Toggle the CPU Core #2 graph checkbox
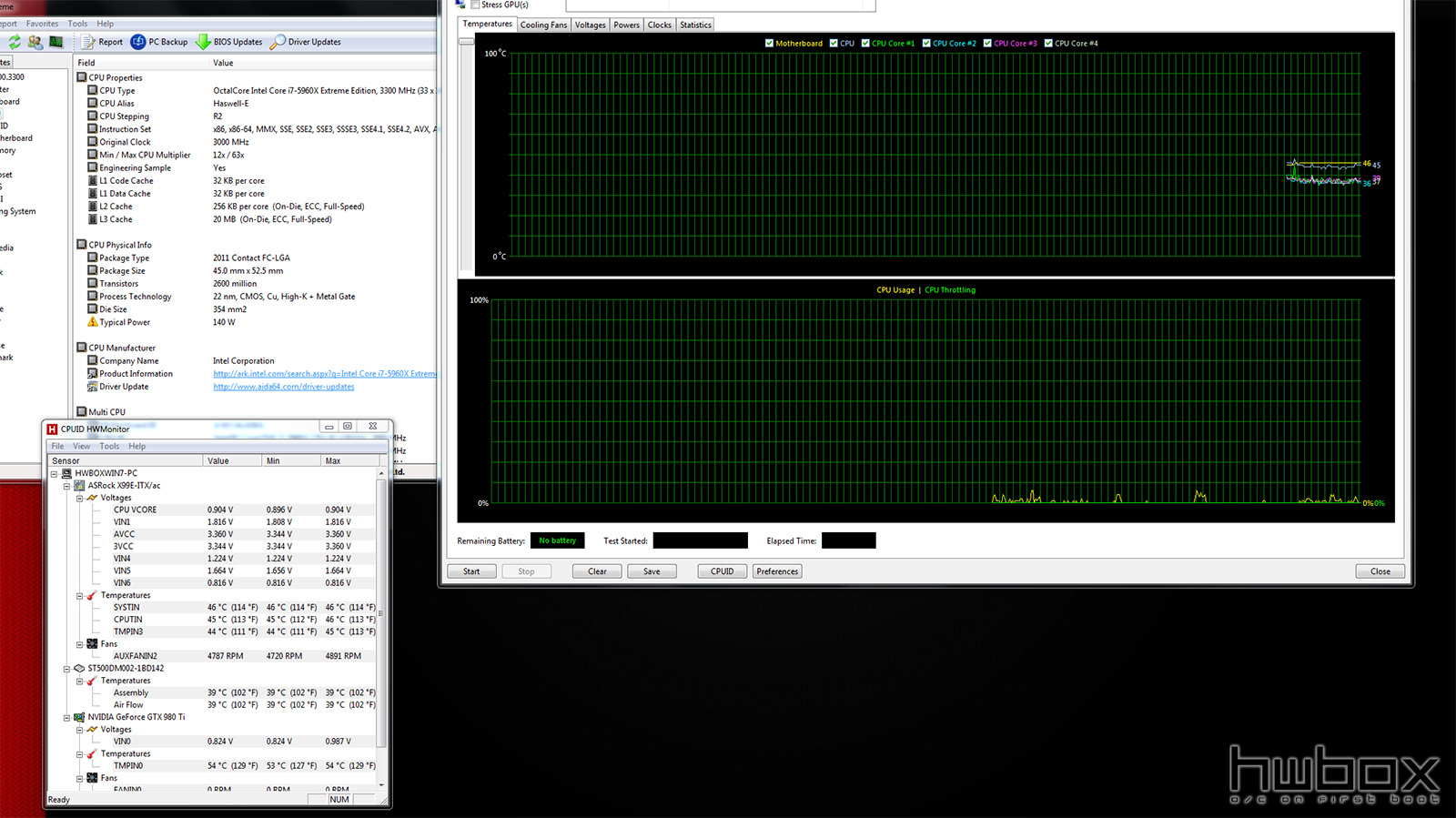This screenshot has width=1456, height=818. [x=926, y=43]
